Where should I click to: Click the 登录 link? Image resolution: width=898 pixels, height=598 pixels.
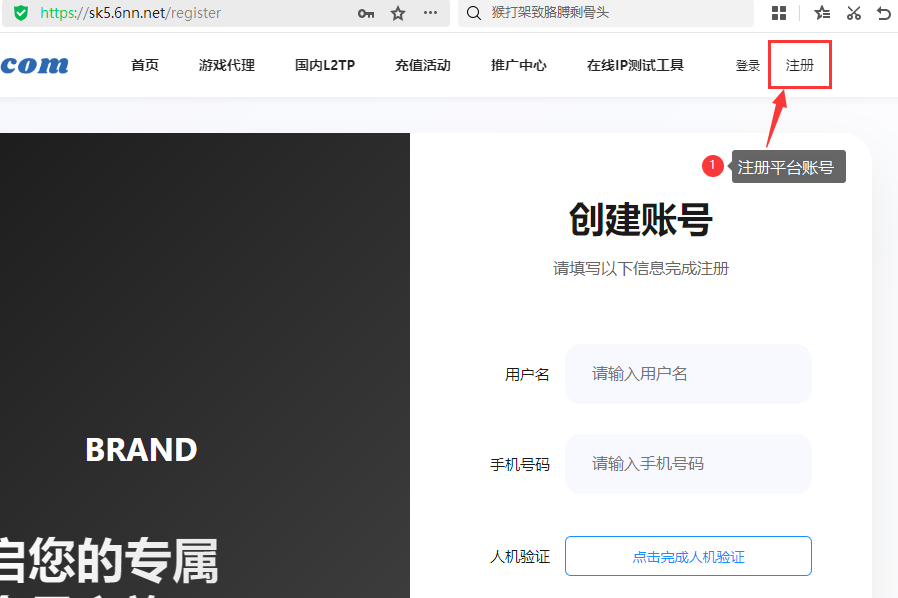click(x=747, y=64)
